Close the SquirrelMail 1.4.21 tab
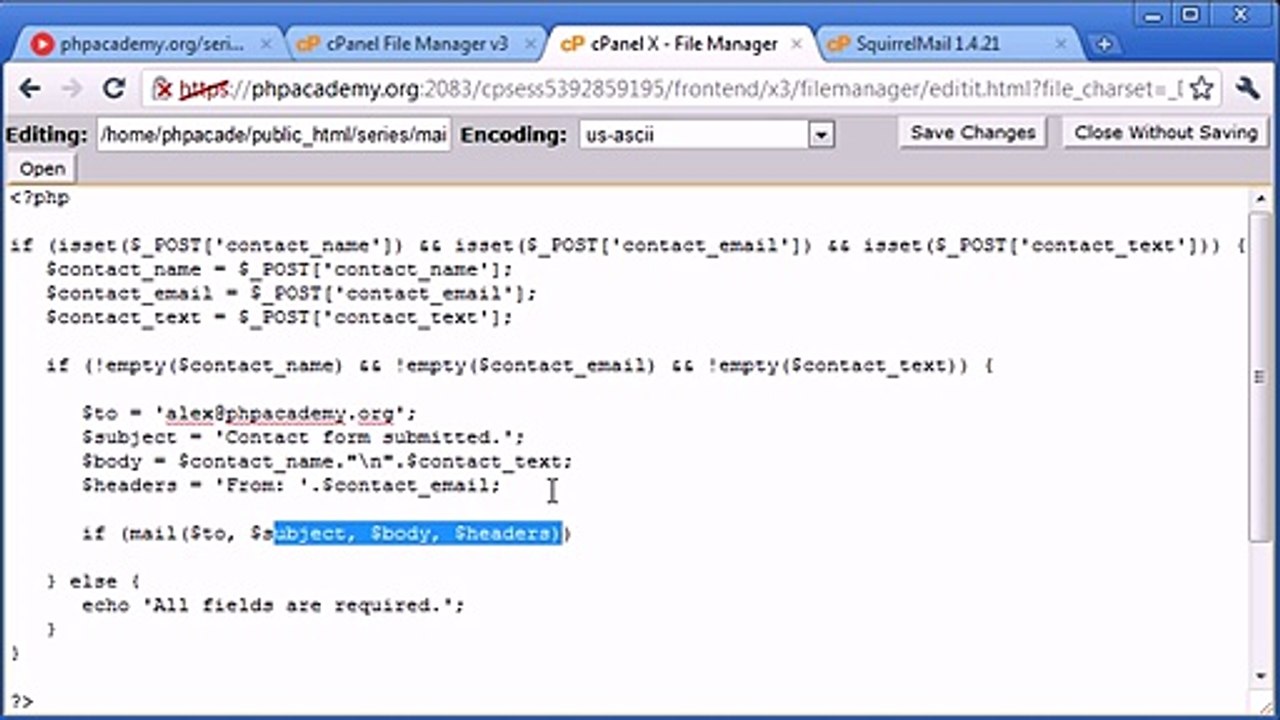The height and width of the screenshot is (720, 1280). [x=1060, y=44]
